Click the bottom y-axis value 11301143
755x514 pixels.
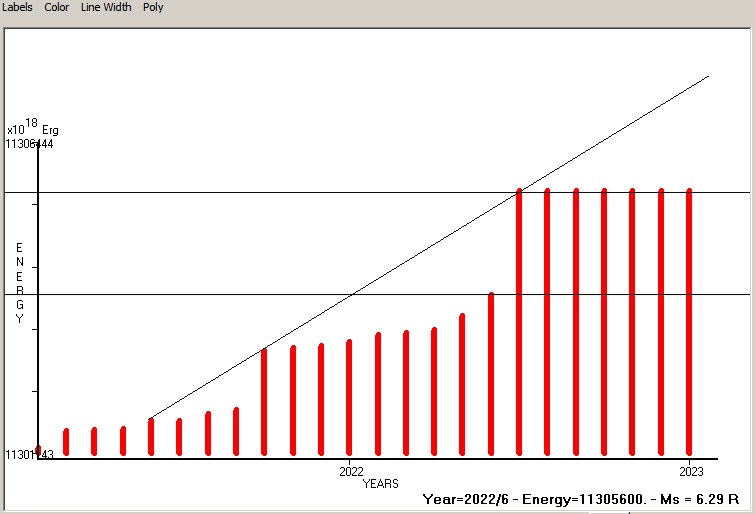(29, 455)
